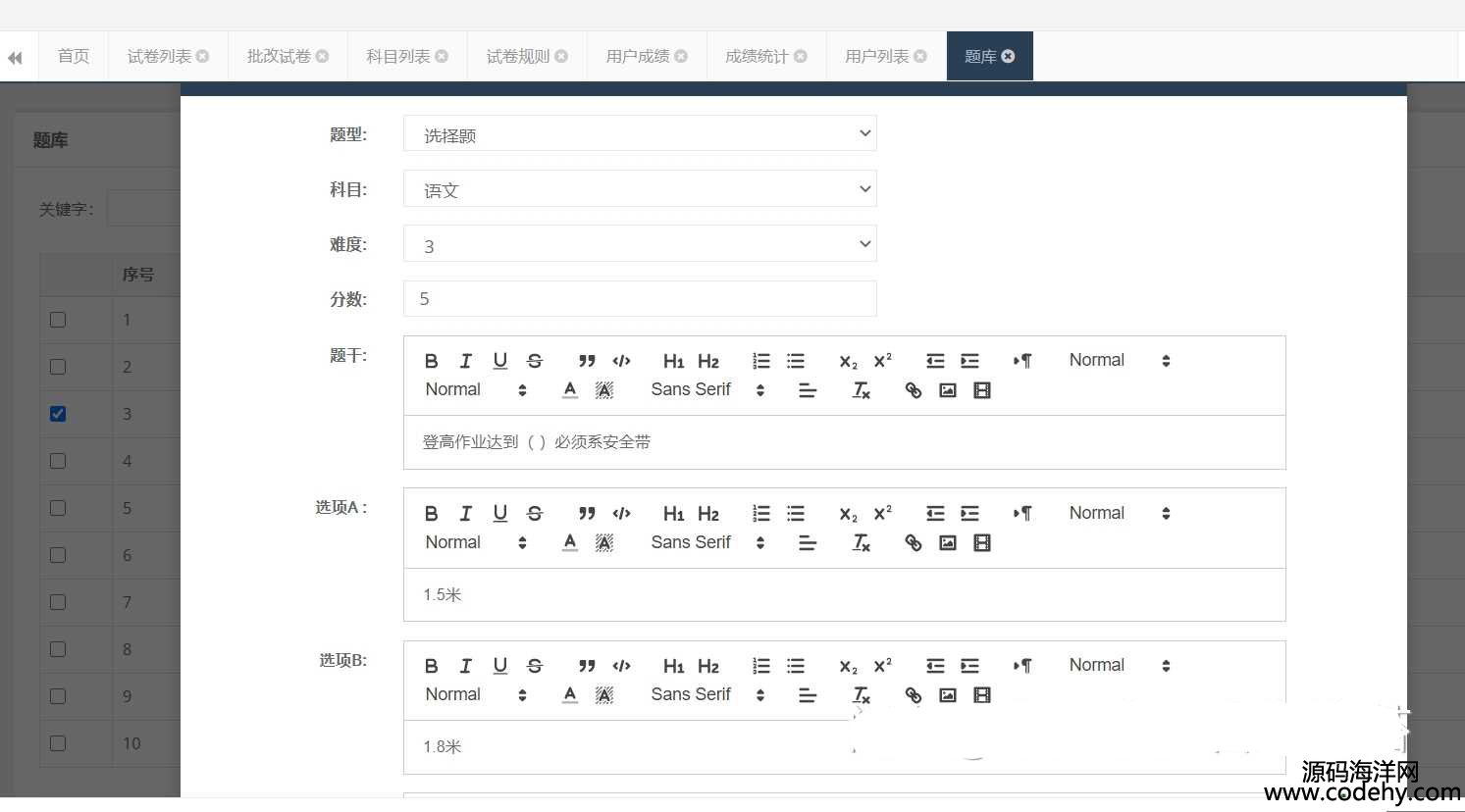1465x812 pixels.
Task: Insert code block in the 题干 editor
Action: (621, 361)
